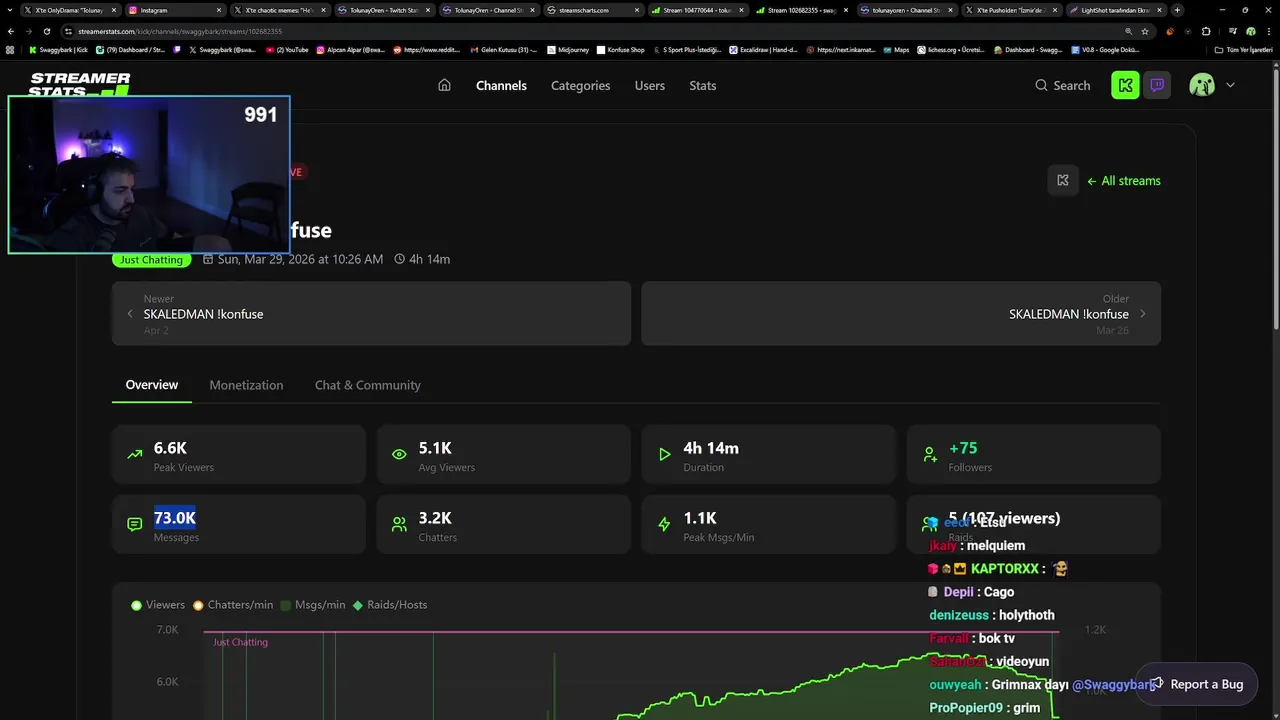Screen dimensions: 1280x720
Task: Click the Duration play icon
Action: click(664, 454)
